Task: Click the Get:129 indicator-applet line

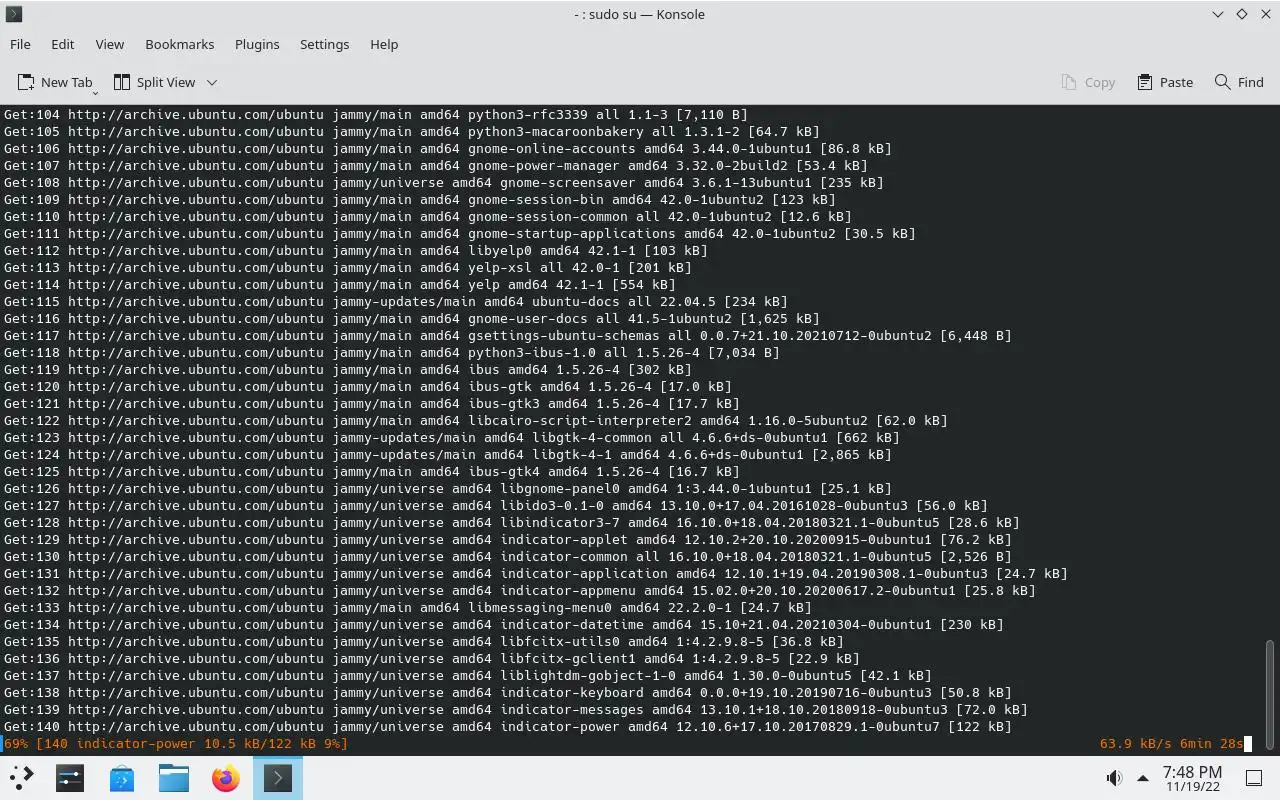Action: point(508,539)
